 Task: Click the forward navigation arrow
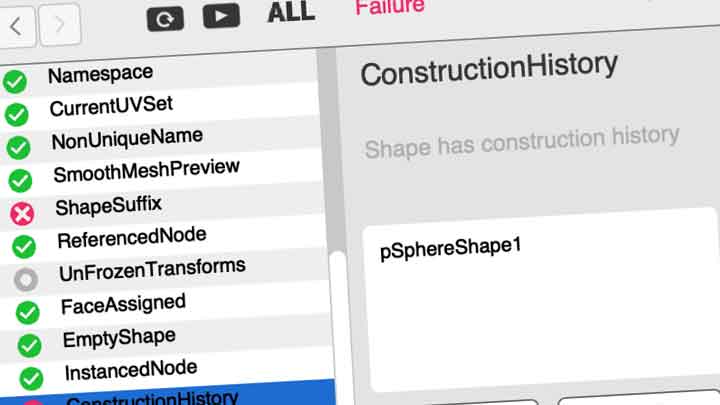point(60,24)
